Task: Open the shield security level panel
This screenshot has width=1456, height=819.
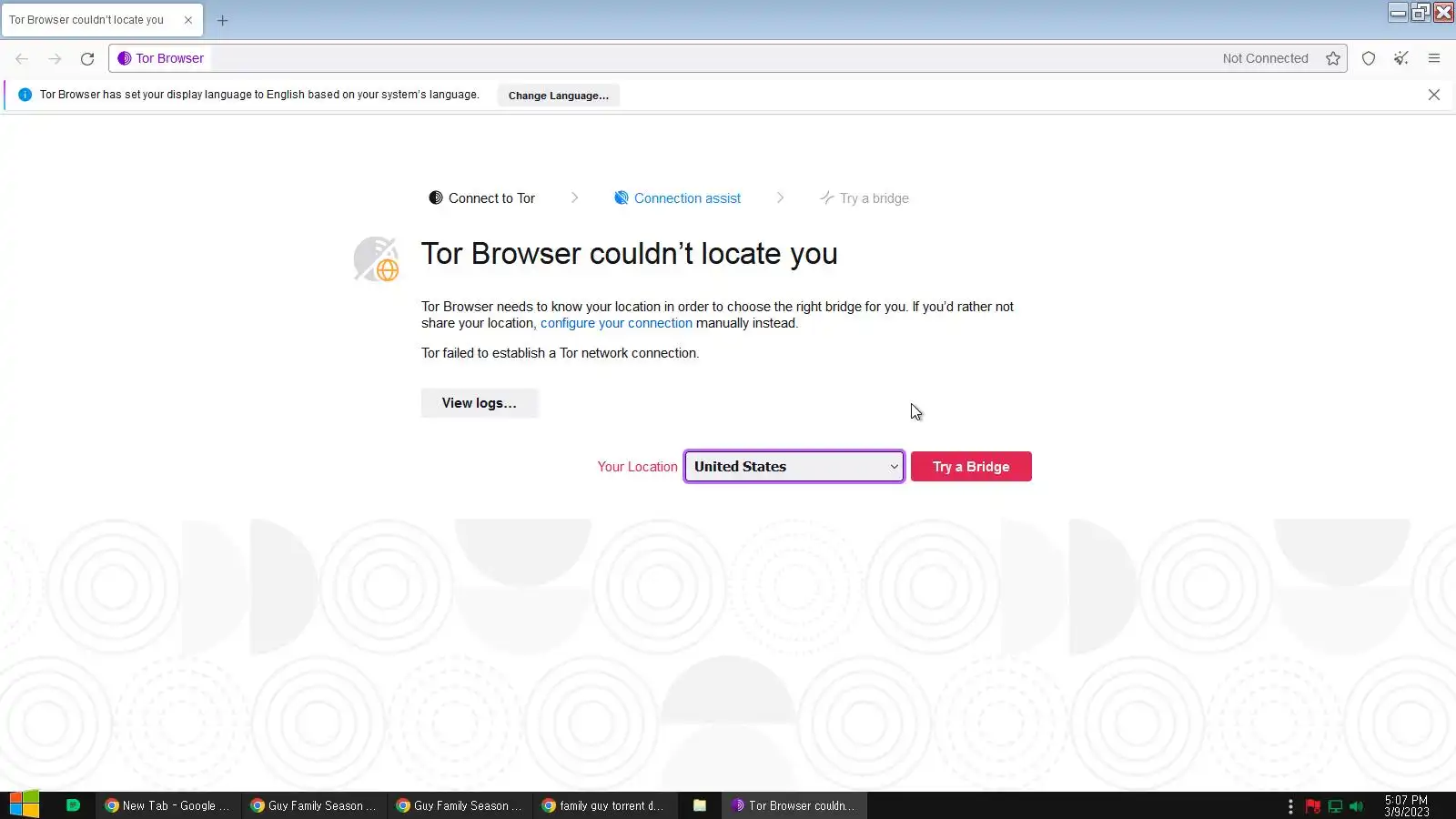Action: [1369, 58]
